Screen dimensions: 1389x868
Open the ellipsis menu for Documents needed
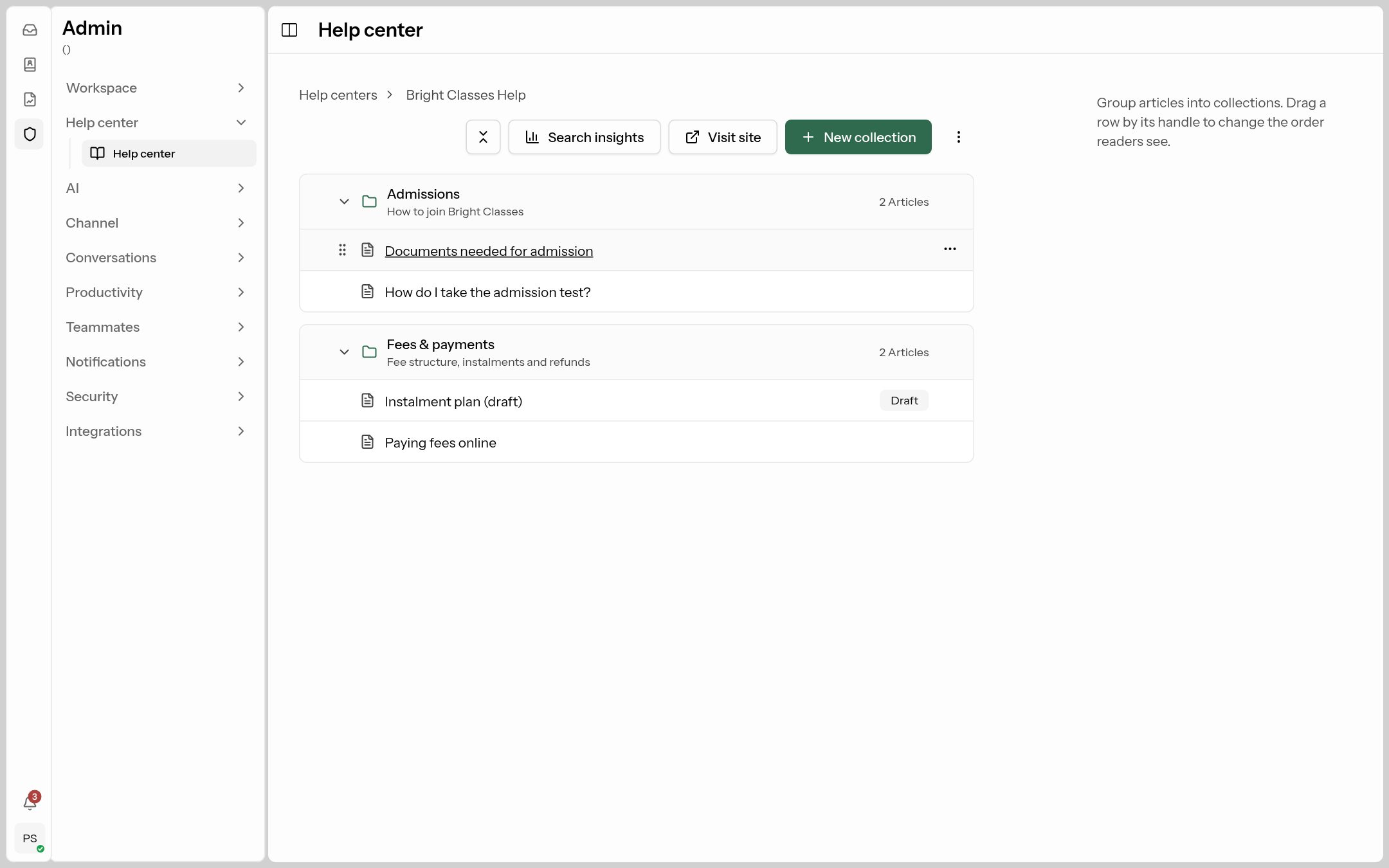pos(950,249)
